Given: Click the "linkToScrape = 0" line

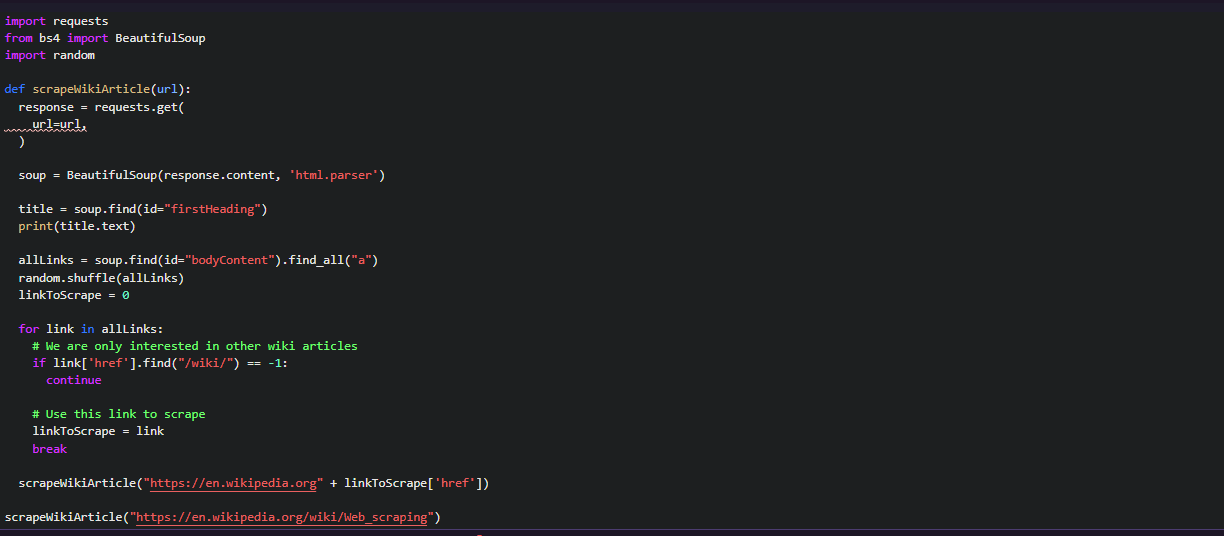Looking at the screenshot, I should (x=74, y=295).
